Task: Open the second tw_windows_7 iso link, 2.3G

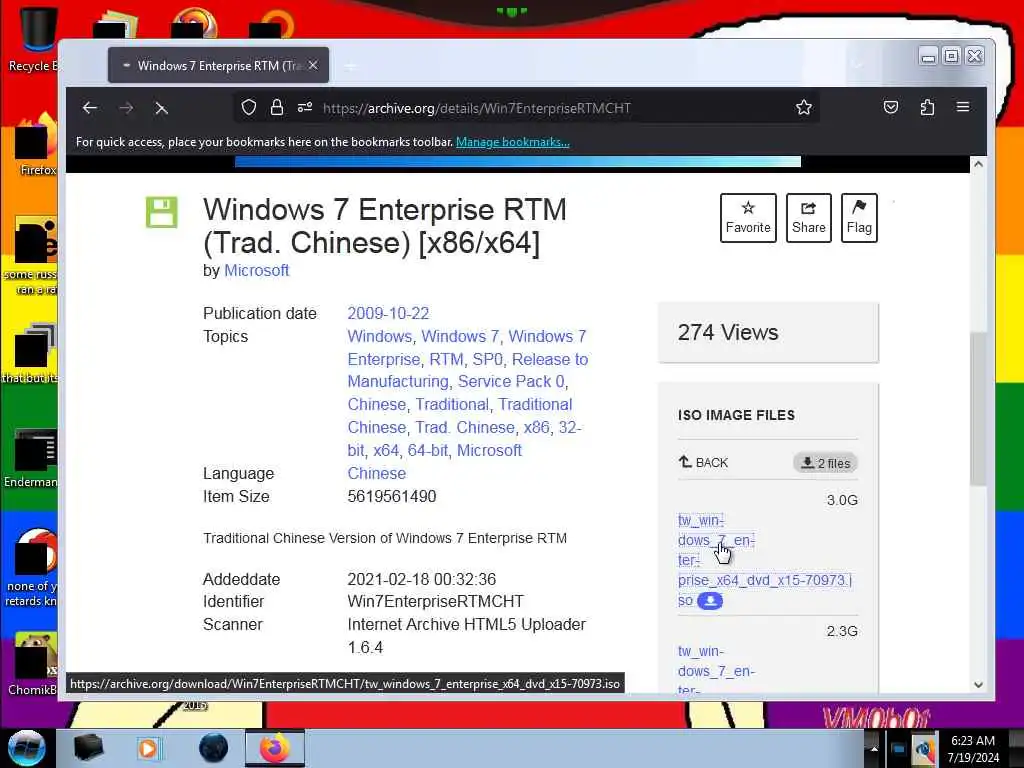Action: tap(716, 670)
